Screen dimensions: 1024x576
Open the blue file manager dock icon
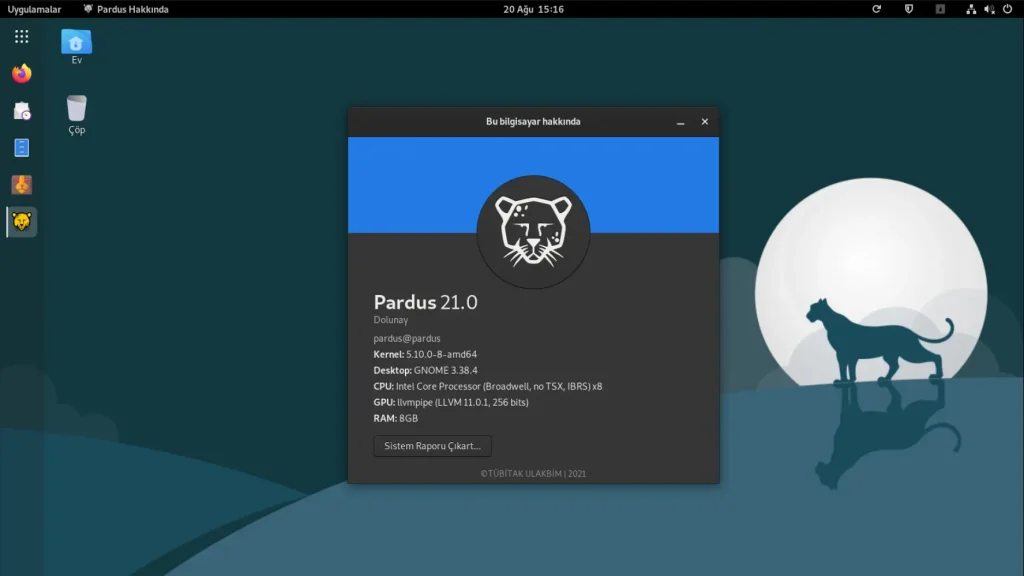(22, 148)
